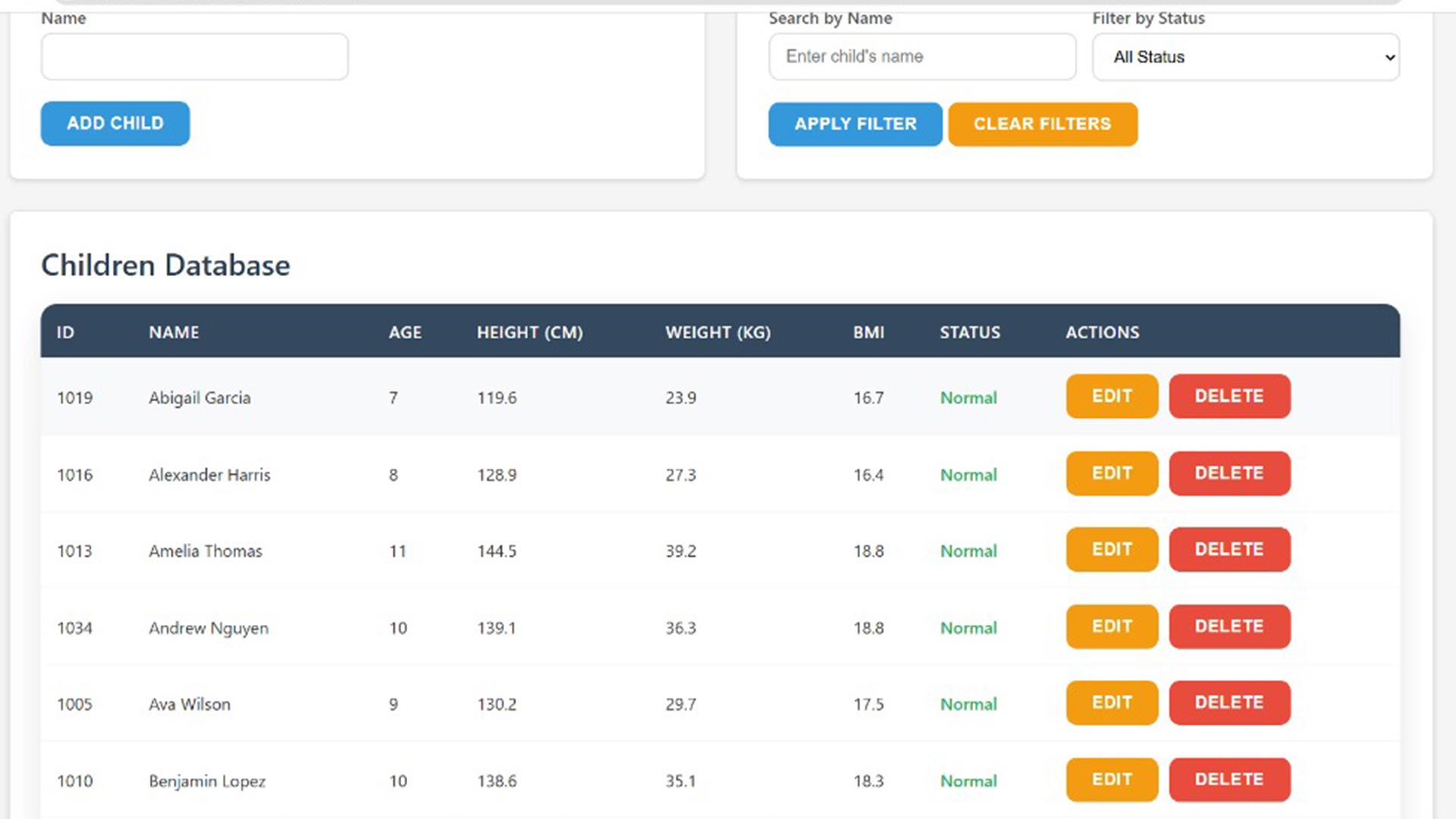The width and height of the screenshot is (1456, 819).
Task: Click ID cell 1019
Action: click(74, 398)
